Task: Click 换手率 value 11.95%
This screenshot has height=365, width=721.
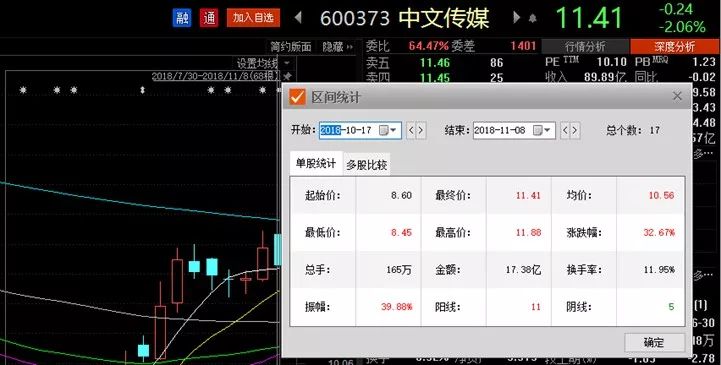Action: click(659, 270)
